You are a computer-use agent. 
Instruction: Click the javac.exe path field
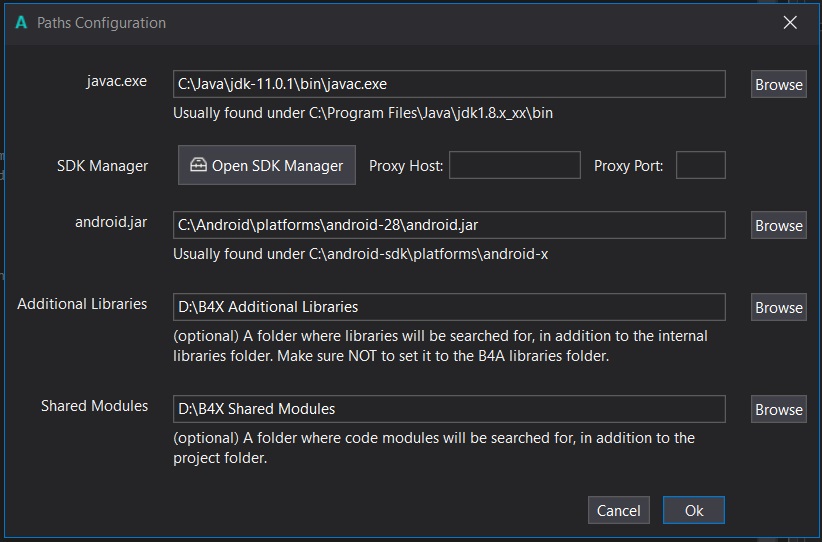[449, 85]
